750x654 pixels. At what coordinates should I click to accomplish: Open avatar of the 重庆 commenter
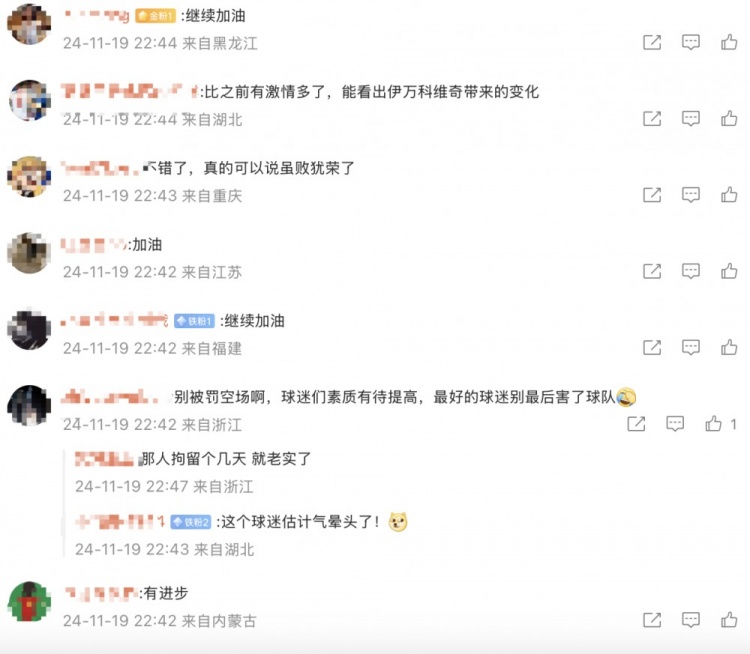pyautogui.click(x=29, y=177)
